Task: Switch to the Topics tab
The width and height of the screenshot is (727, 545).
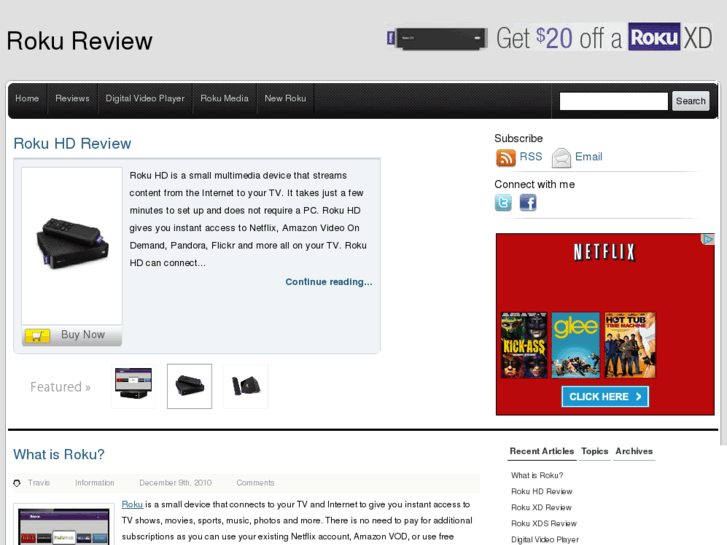Action: (594, 451)
